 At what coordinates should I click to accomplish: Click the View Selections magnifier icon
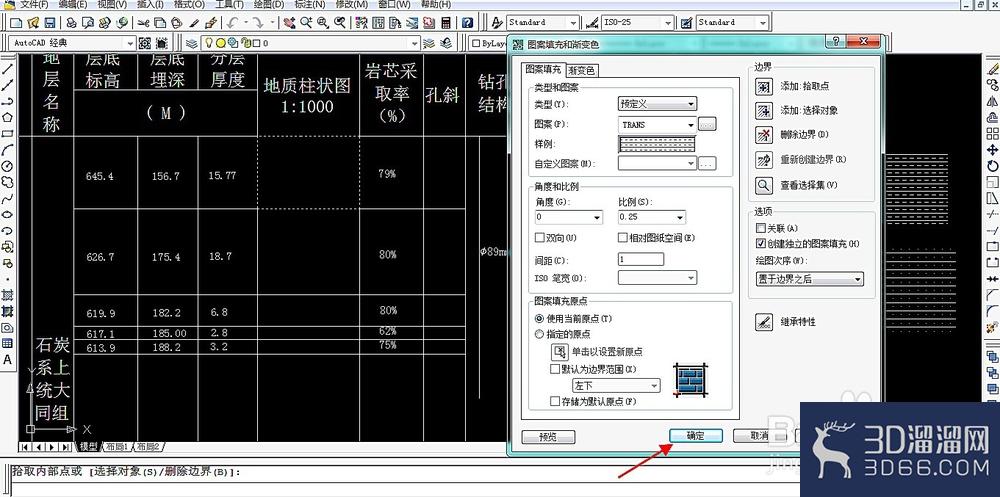point(764,186)
